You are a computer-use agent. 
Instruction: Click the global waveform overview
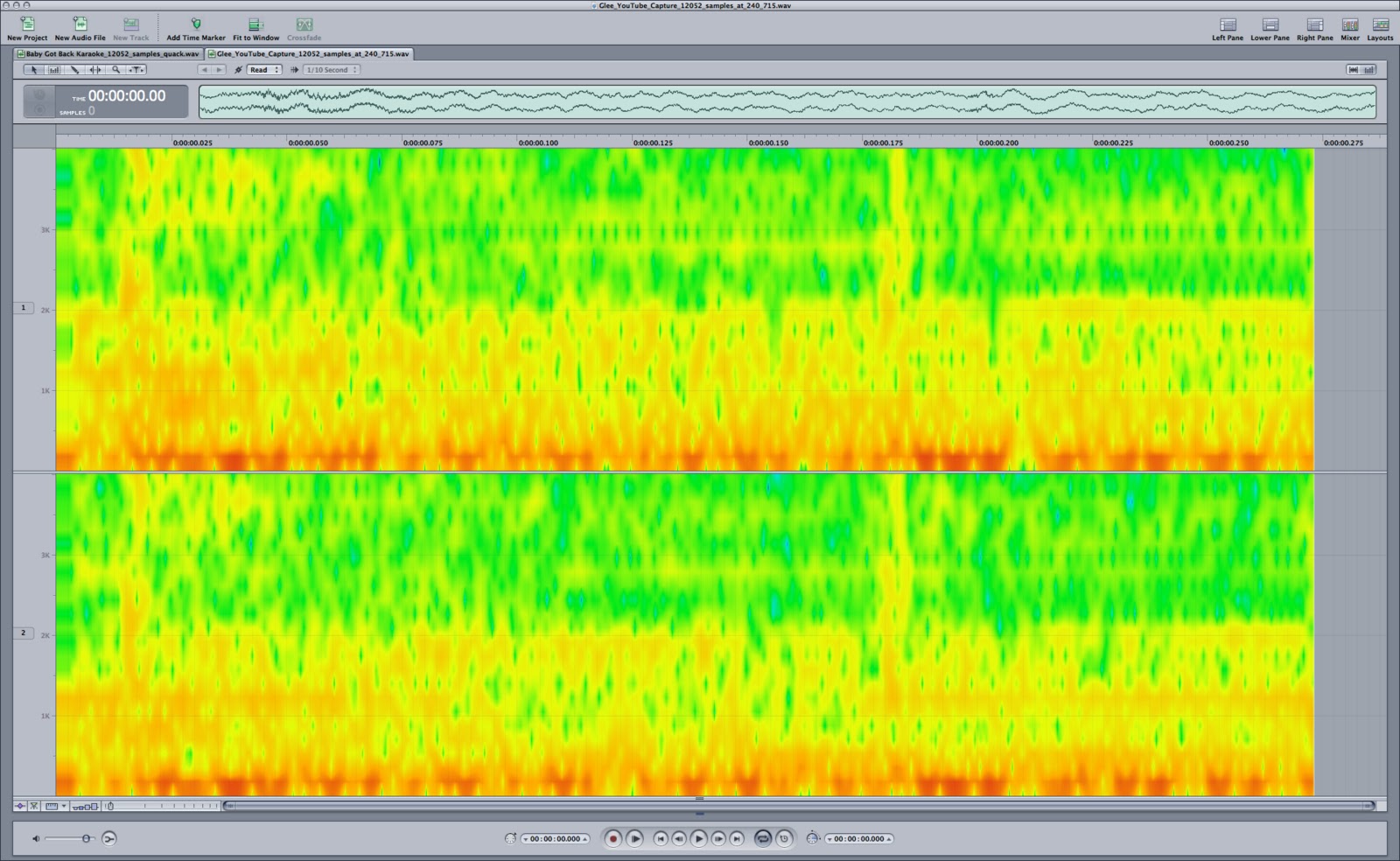click(x=787, y=101)
